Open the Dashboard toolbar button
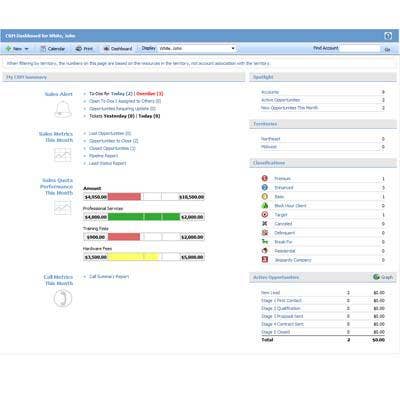The width and height of the screenshot is (400, 400). (x=118, y=49)
